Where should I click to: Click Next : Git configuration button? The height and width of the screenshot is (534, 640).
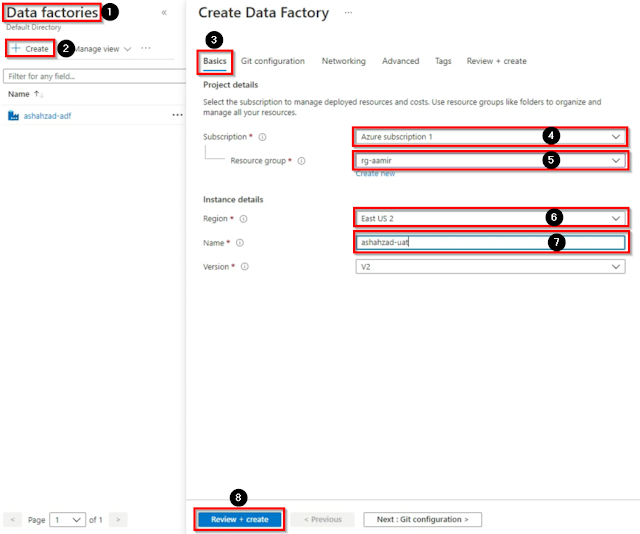click(x=422, y=519)
